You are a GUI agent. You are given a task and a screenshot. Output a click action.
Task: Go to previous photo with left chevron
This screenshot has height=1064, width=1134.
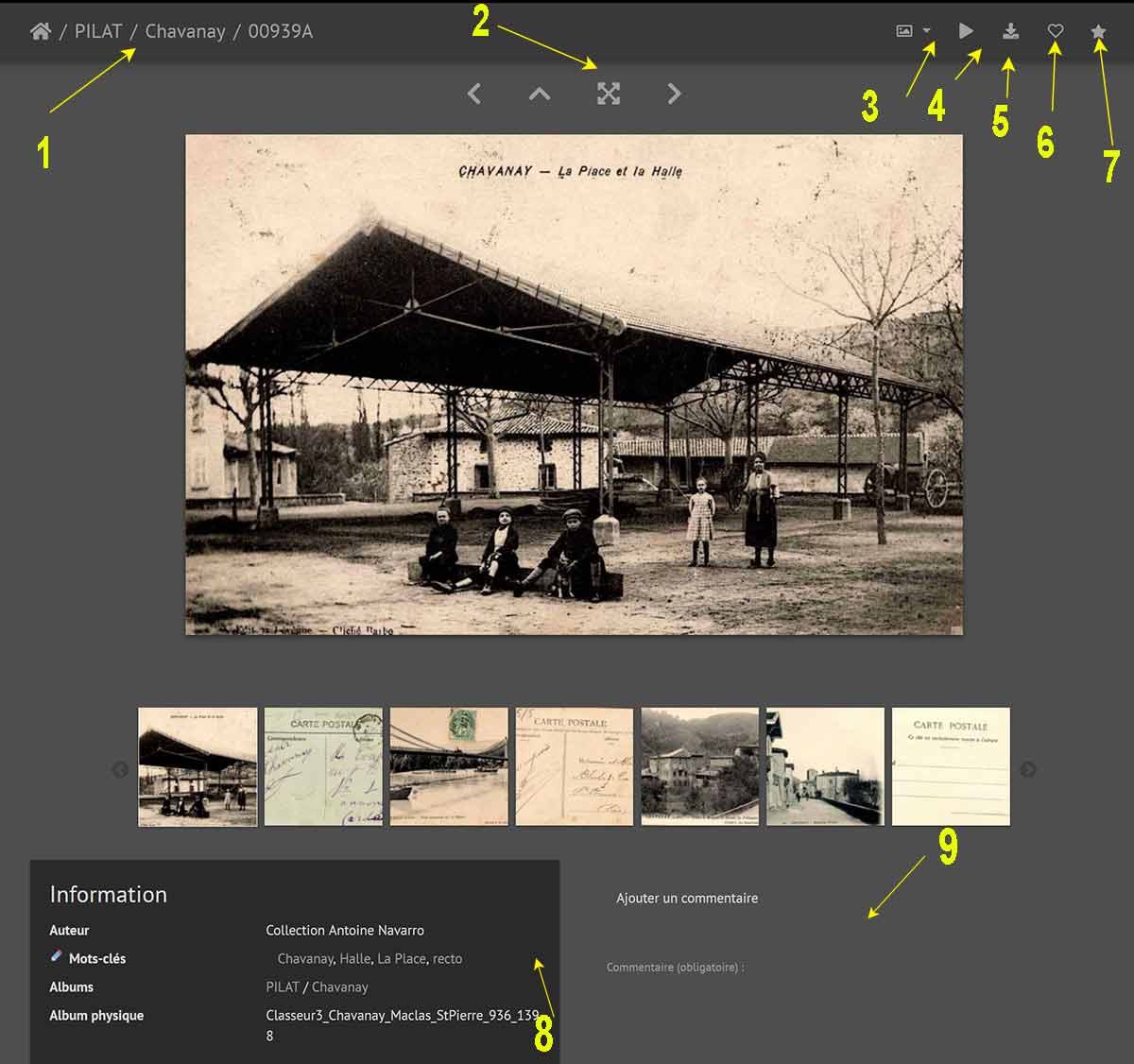474,94
